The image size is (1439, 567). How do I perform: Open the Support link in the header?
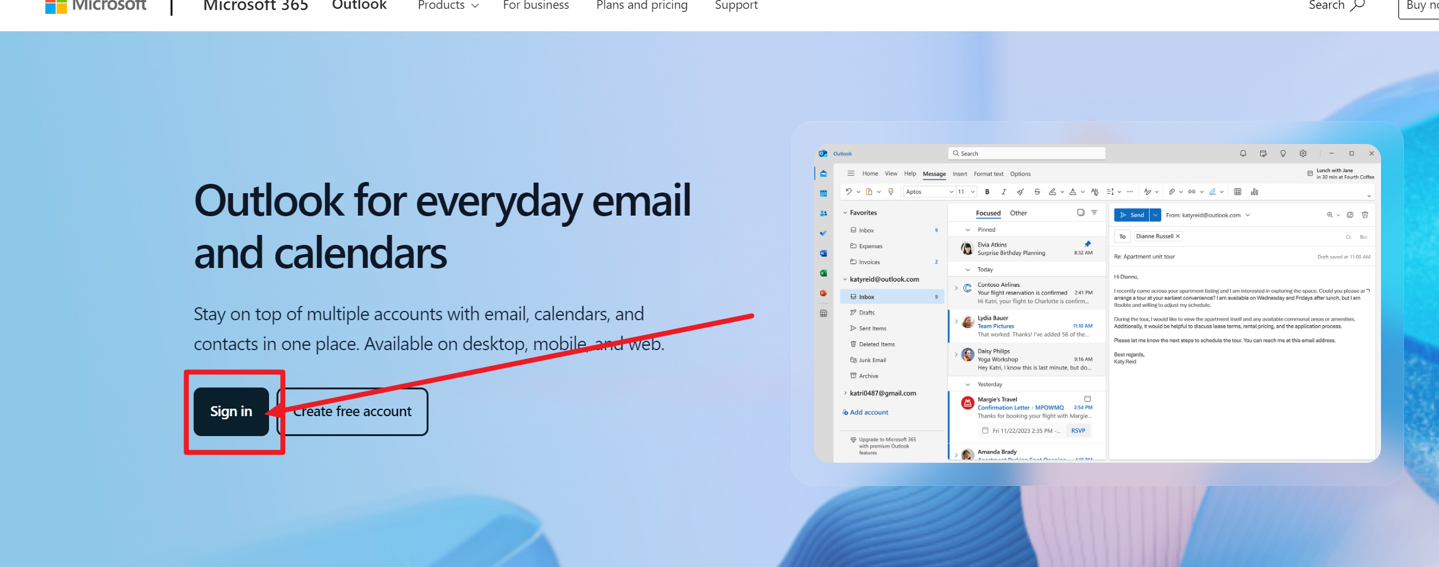coord(736,6)
